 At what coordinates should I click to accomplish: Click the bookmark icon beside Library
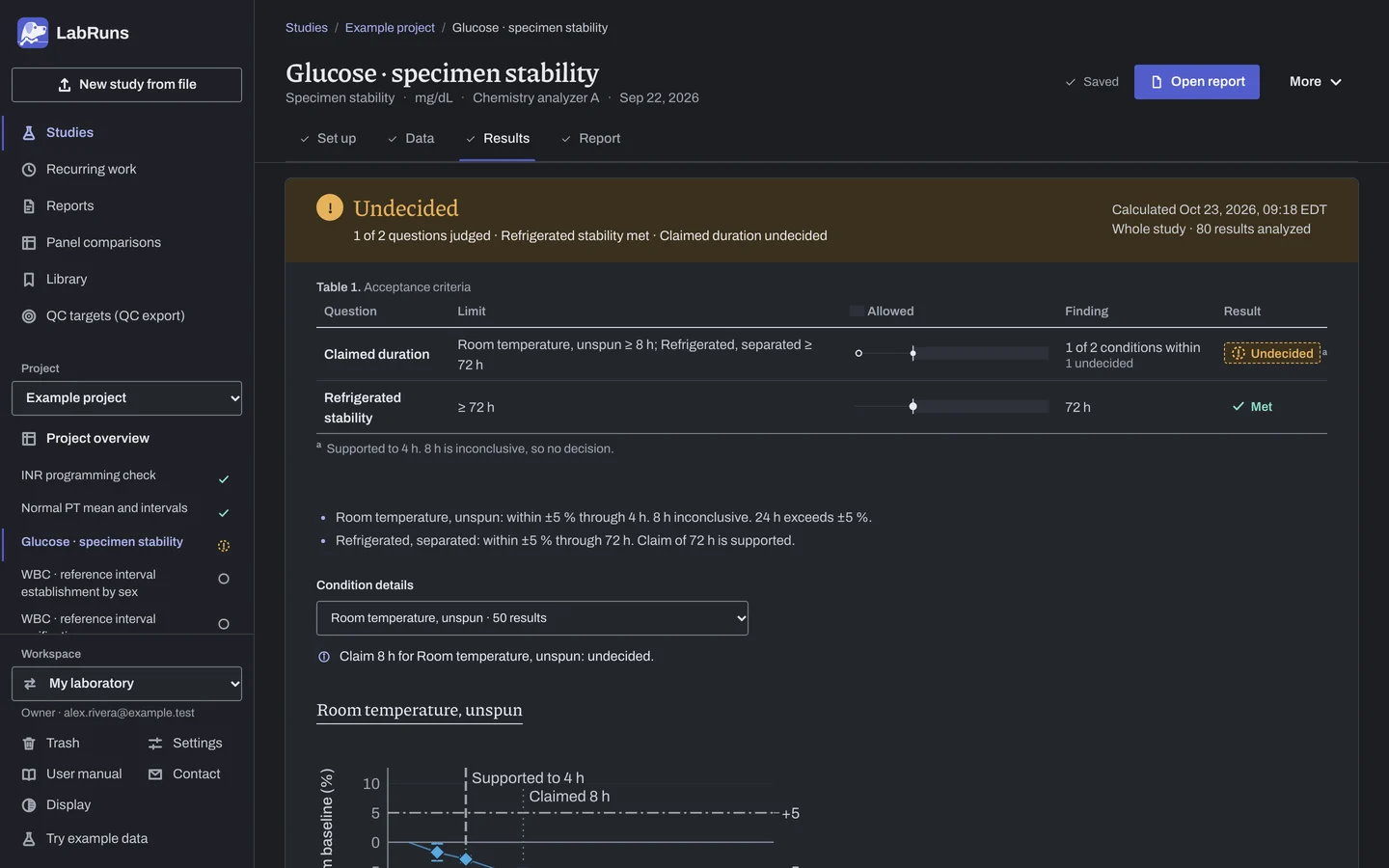pyautogui.click(x=29, y=280)
